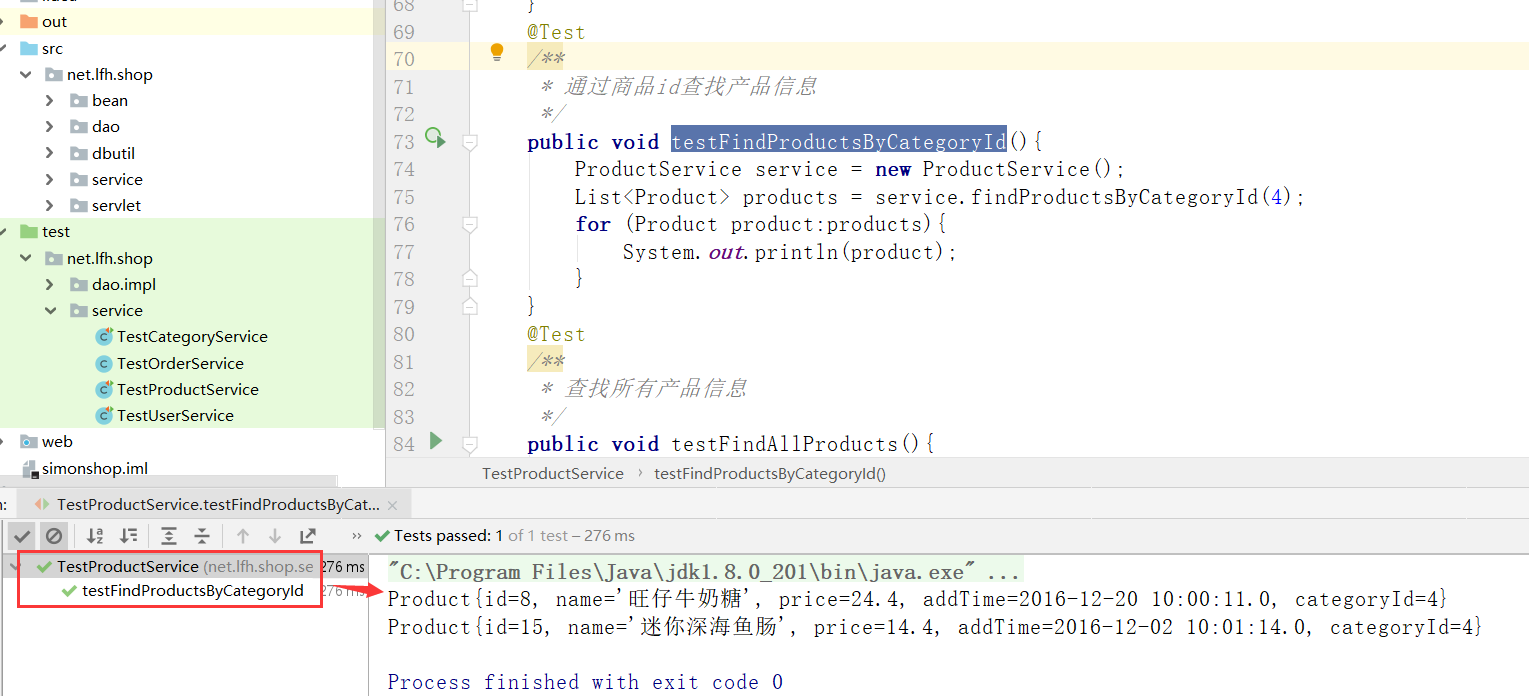Viewport: 1529px width, 696px height.
Task: Expand all test results icon
Action: click(169, 536)
